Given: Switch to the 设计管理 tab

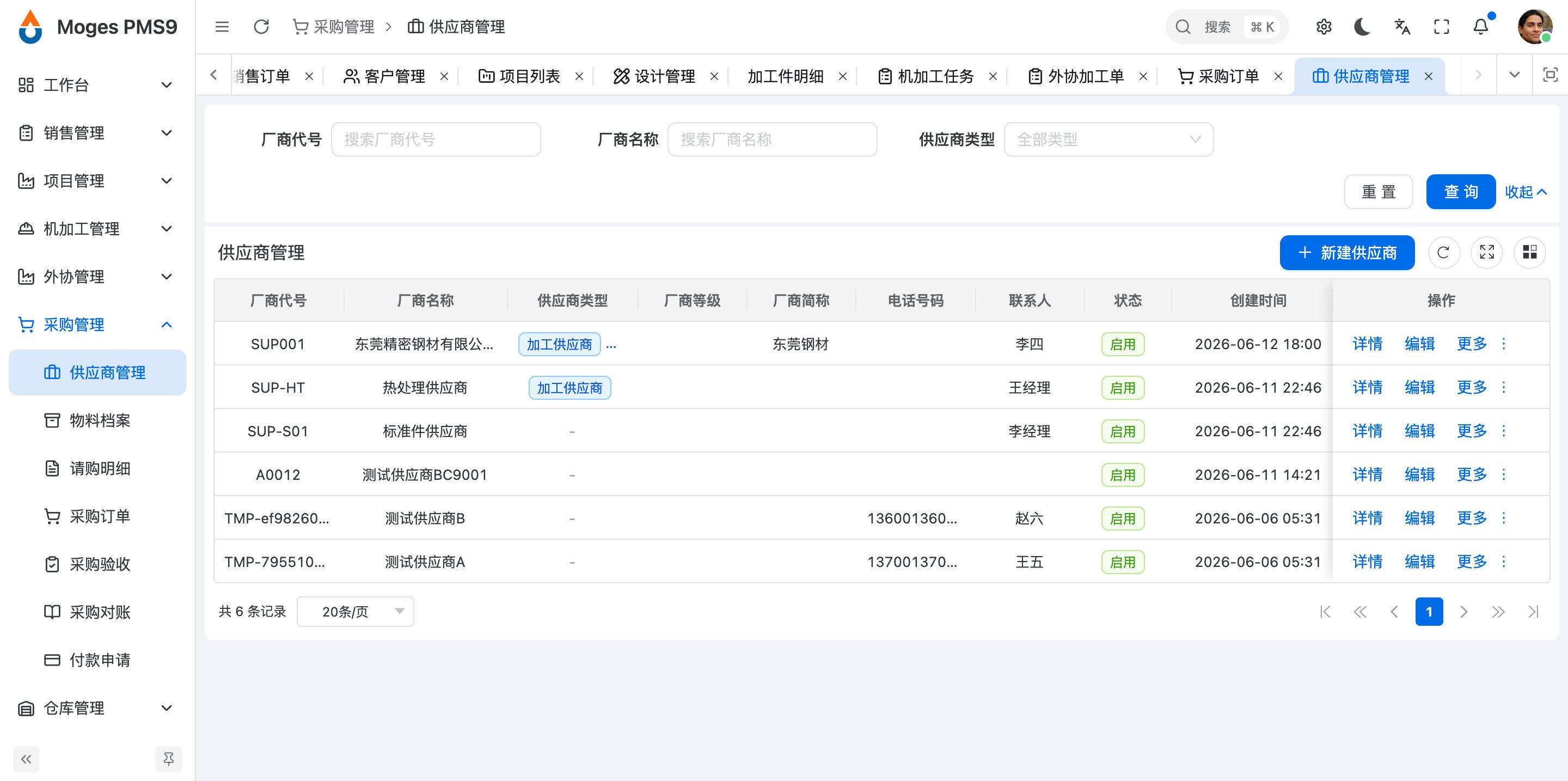Looking at the screenshot, I should pos(654,76).
